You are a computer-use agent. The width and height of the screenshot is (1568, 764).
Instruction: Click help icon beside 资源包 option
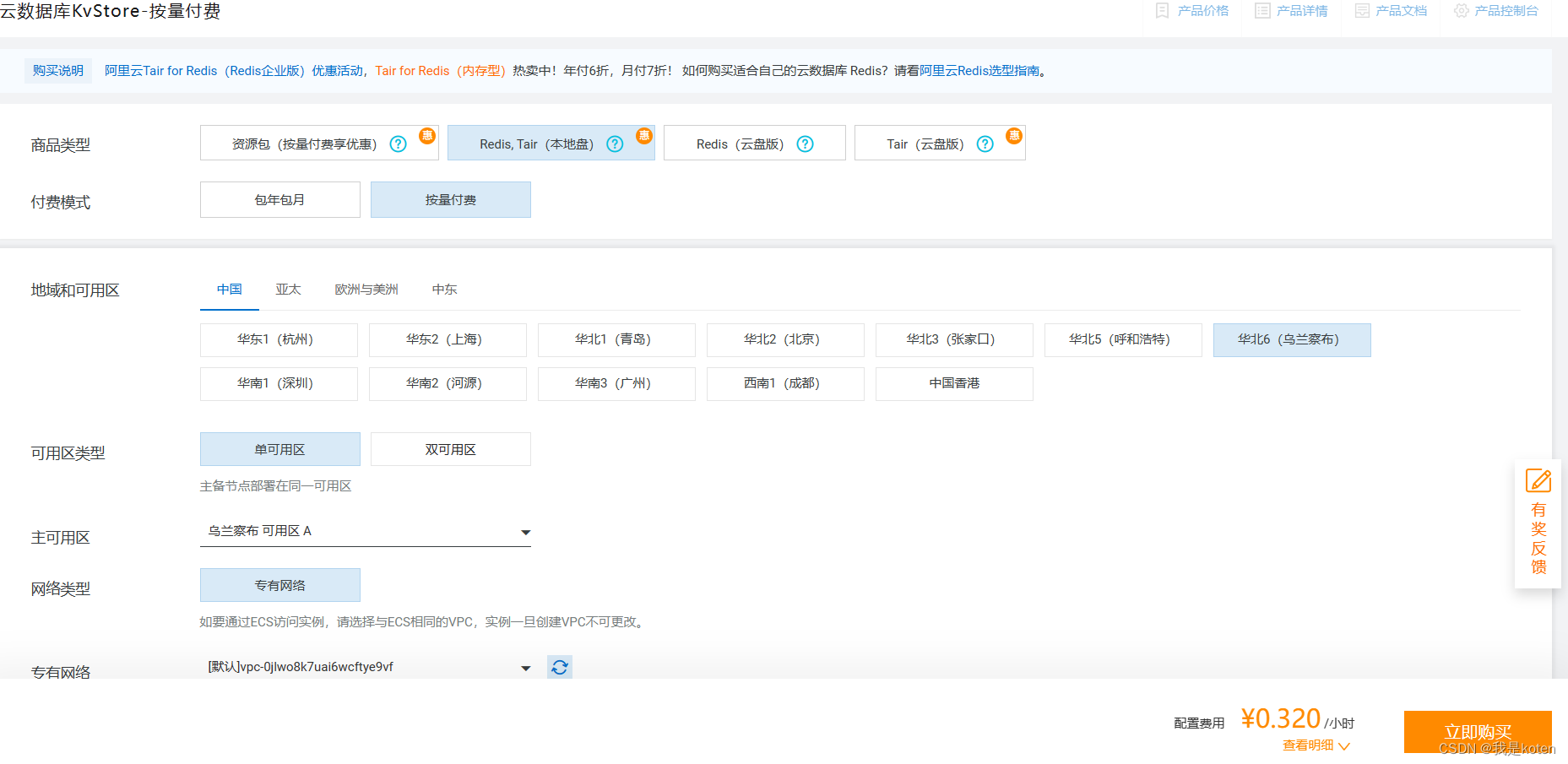(398, 144)
